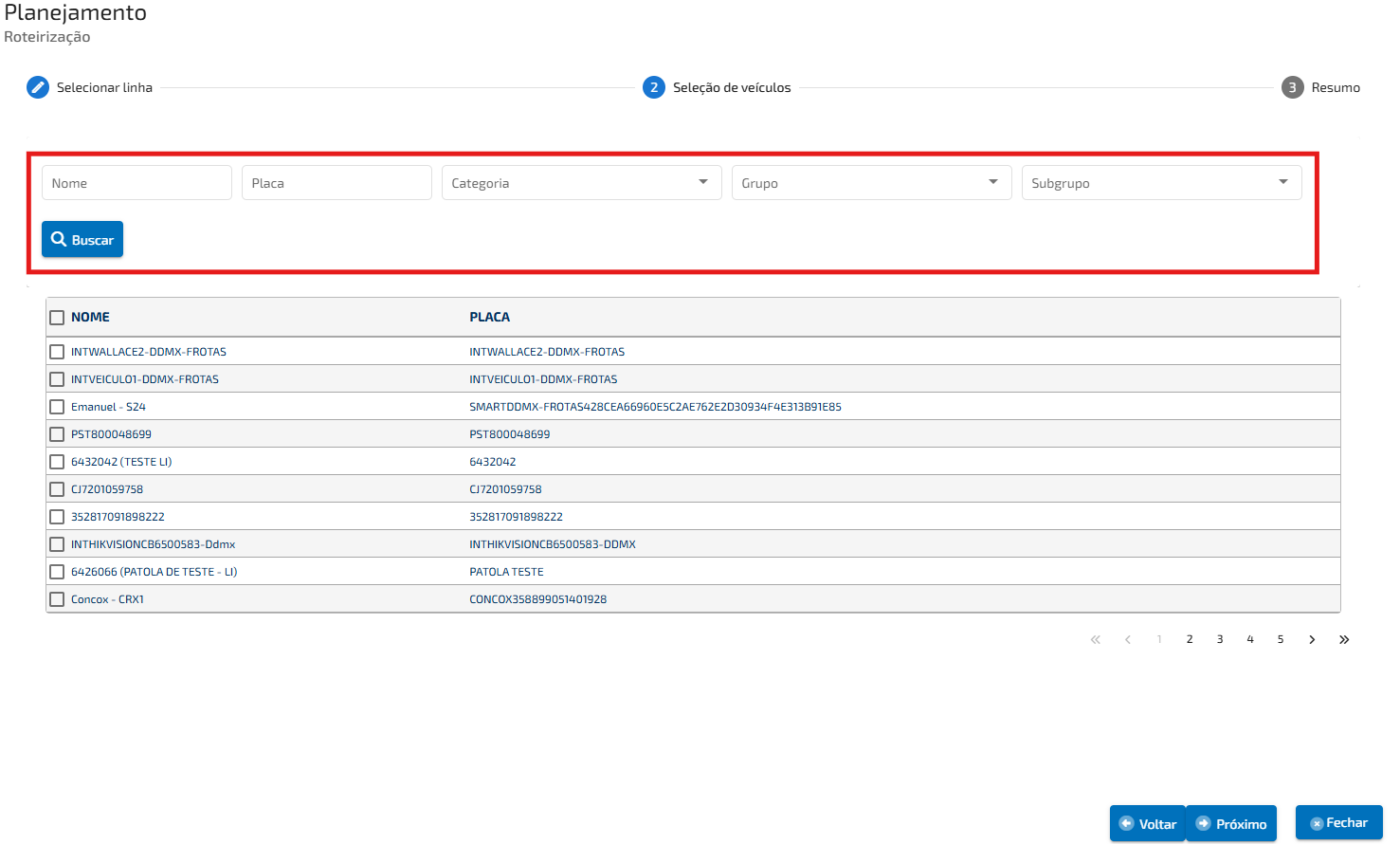
Task: Check the INTHIKVISIONCB6500583-Ddmx vehicle row
Action: click(x=57, y=544)
